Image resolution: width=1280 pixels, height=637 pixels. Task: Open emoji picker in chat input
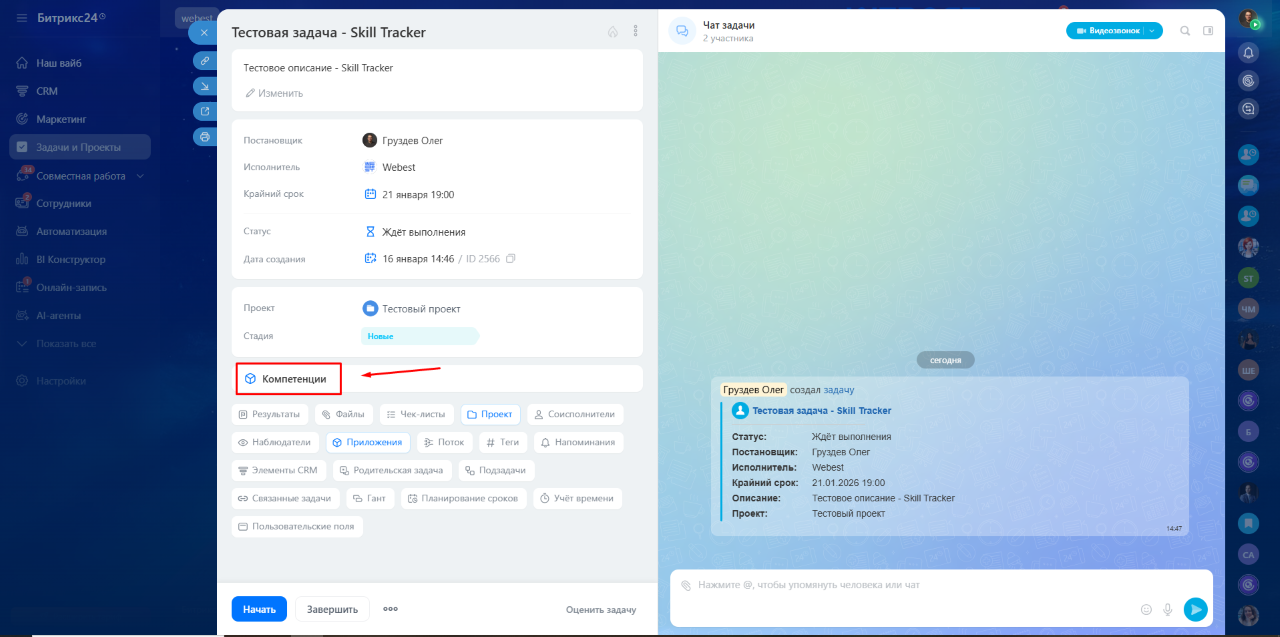pos(1146,609)
